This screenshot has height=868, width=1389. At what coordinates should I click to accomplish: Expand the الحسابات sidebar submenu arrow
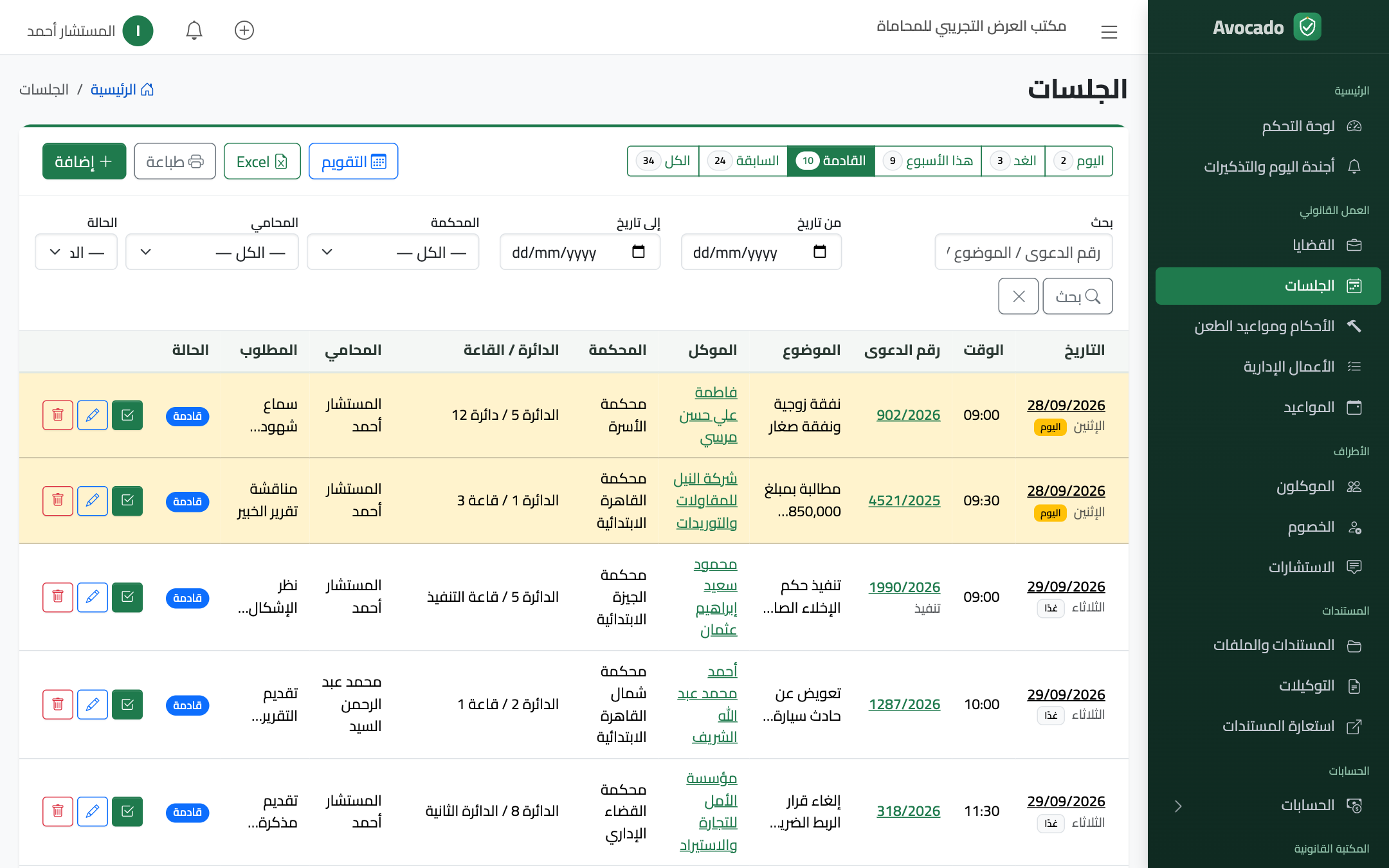coord(1178,806)
